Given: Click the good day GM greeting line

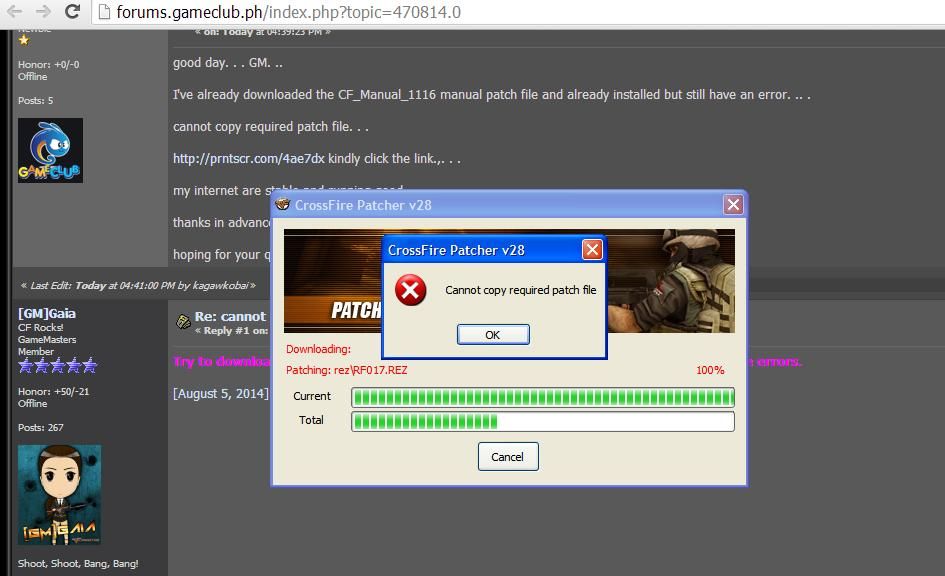Looking at the screenshot, I should point(228,63).
